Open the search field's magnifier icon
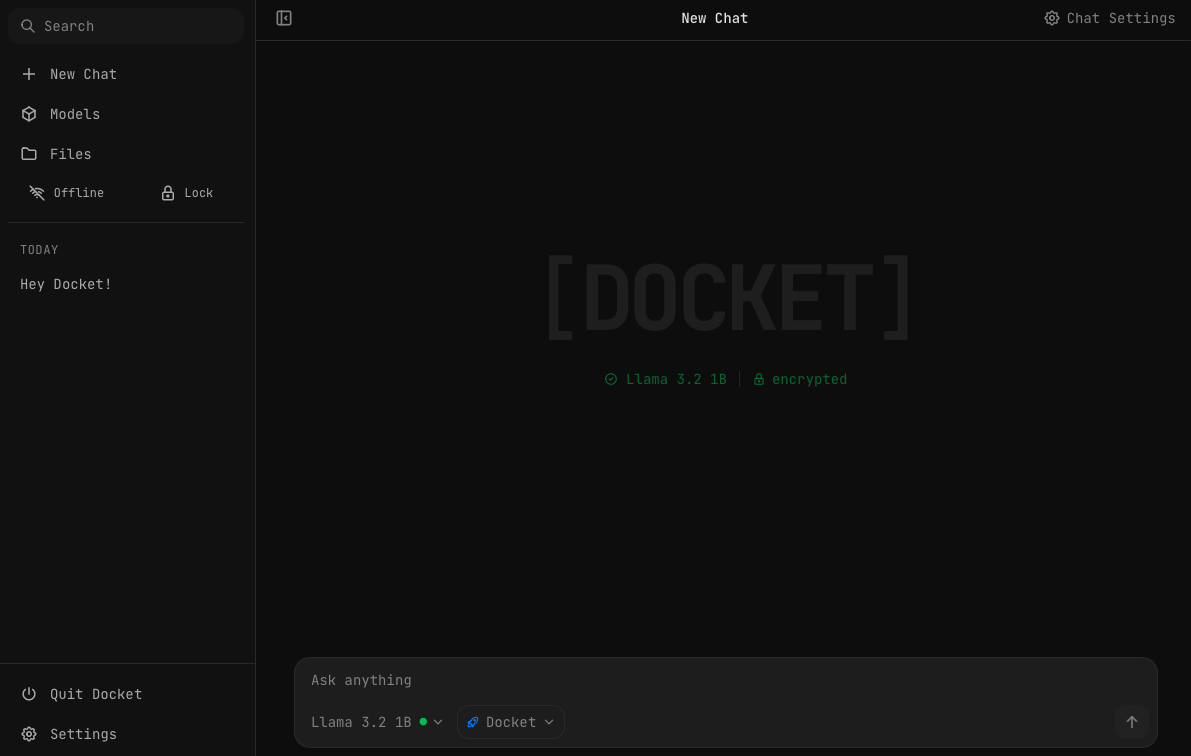 28,26
